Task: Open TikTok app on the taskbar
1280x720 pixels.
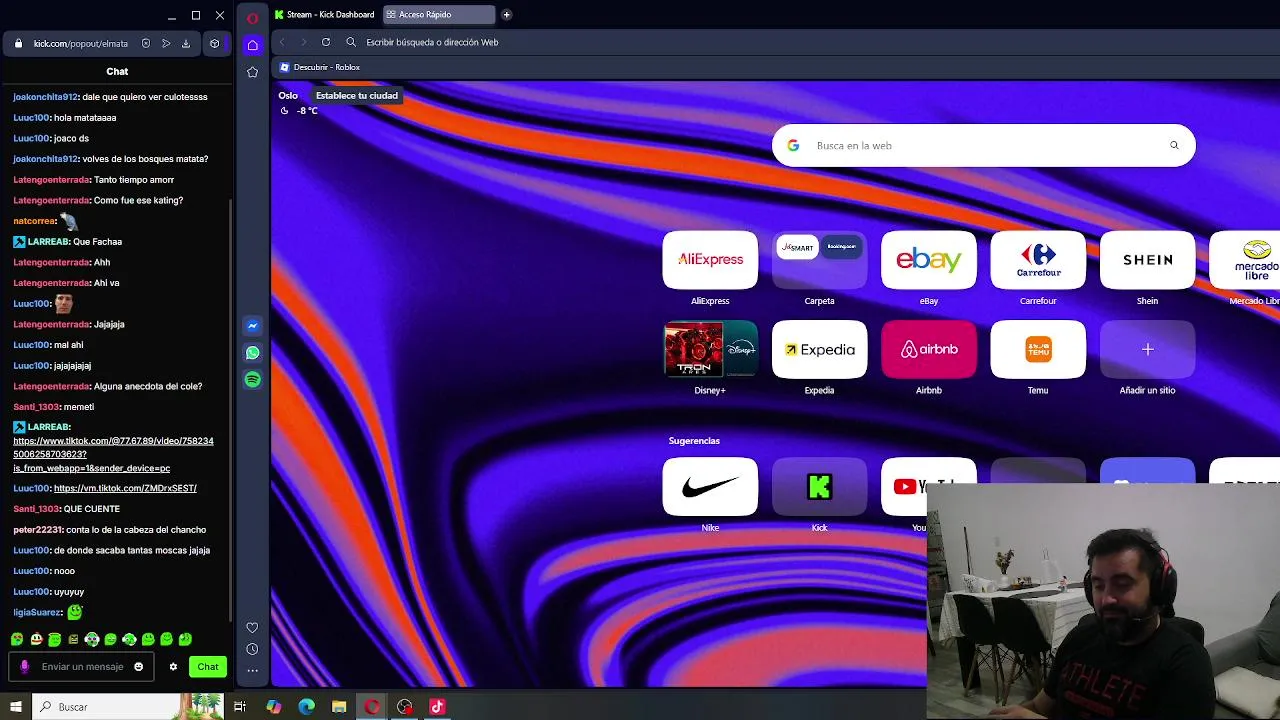Action: coord(437,707)
